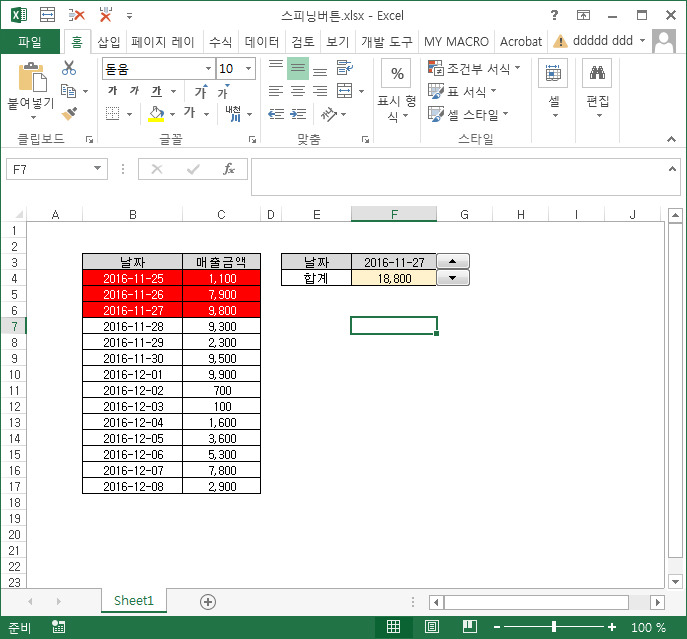Increase the font size

coord(201,91)
